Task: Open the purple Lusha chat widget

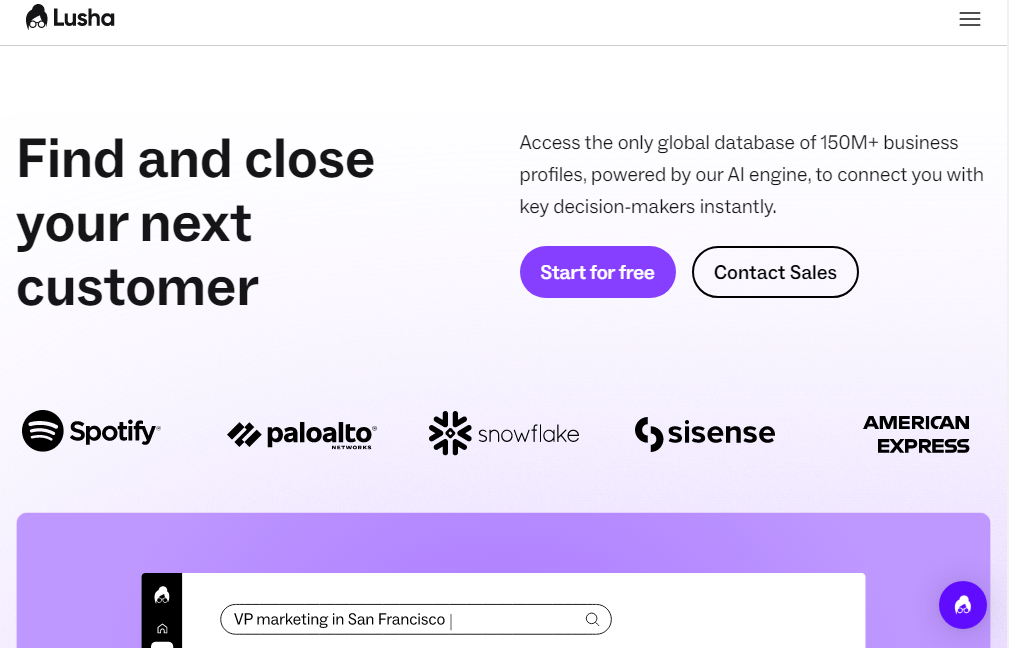Action: click(962, 605)
